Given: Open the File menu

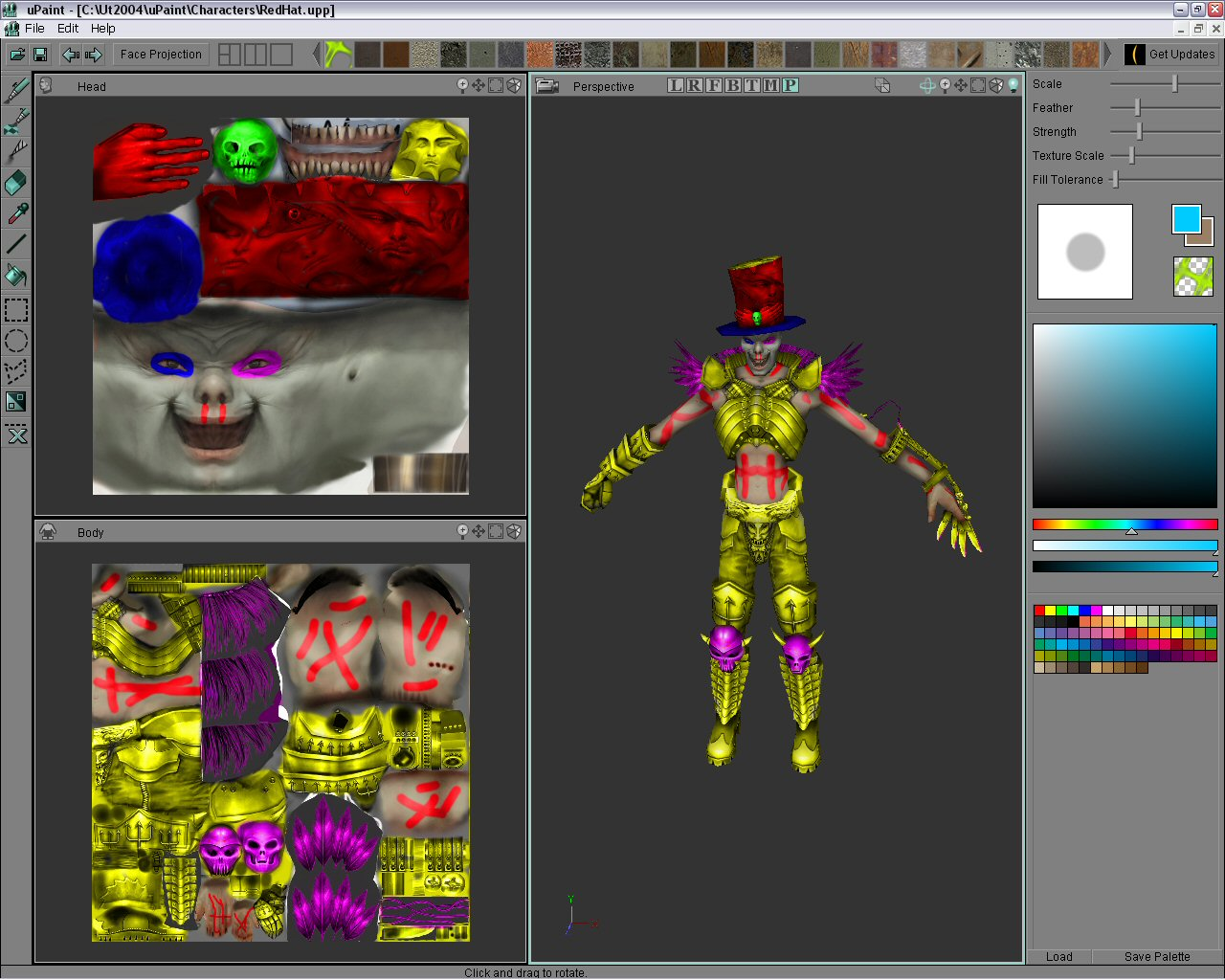Looking at the screenshot, I should [34, 28].
